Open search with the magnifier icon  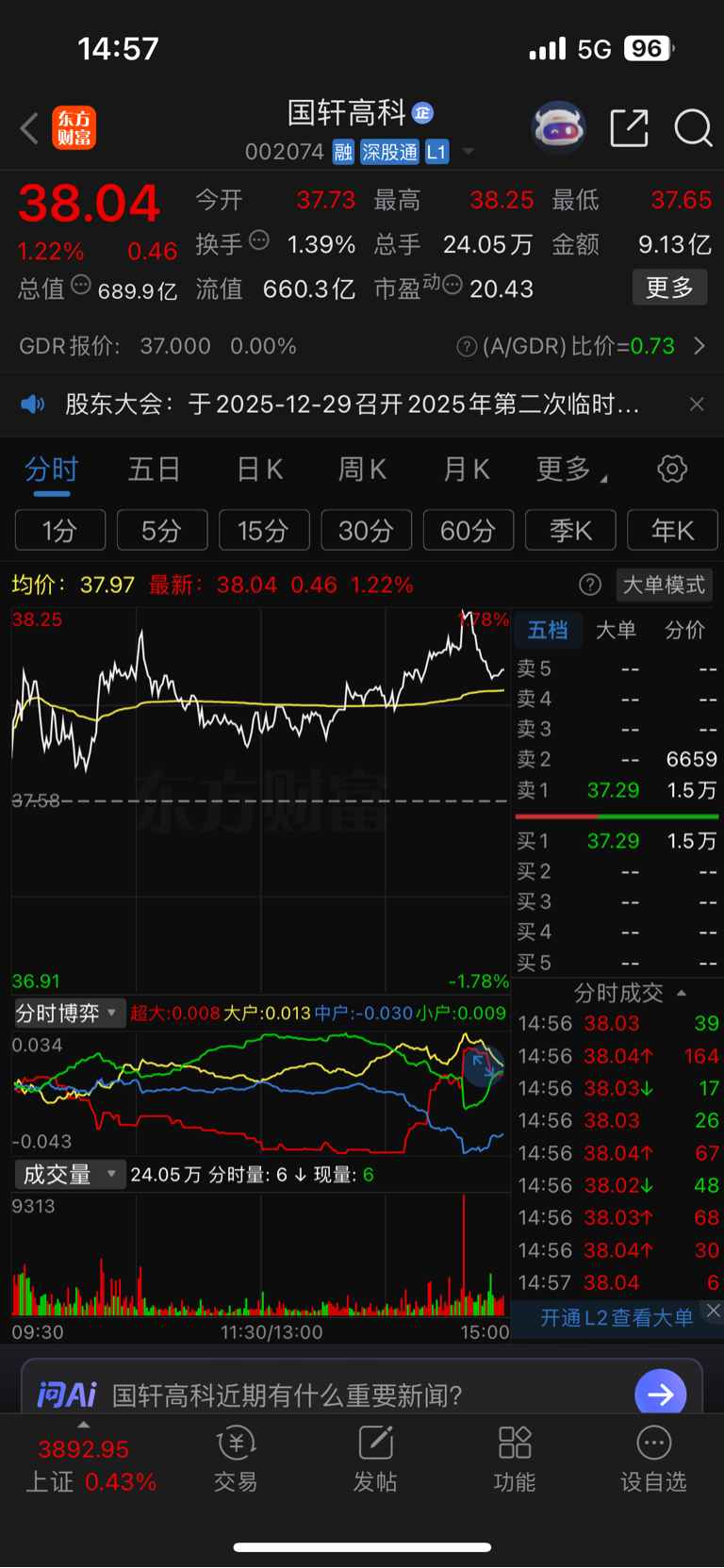(x=693, y=127)
